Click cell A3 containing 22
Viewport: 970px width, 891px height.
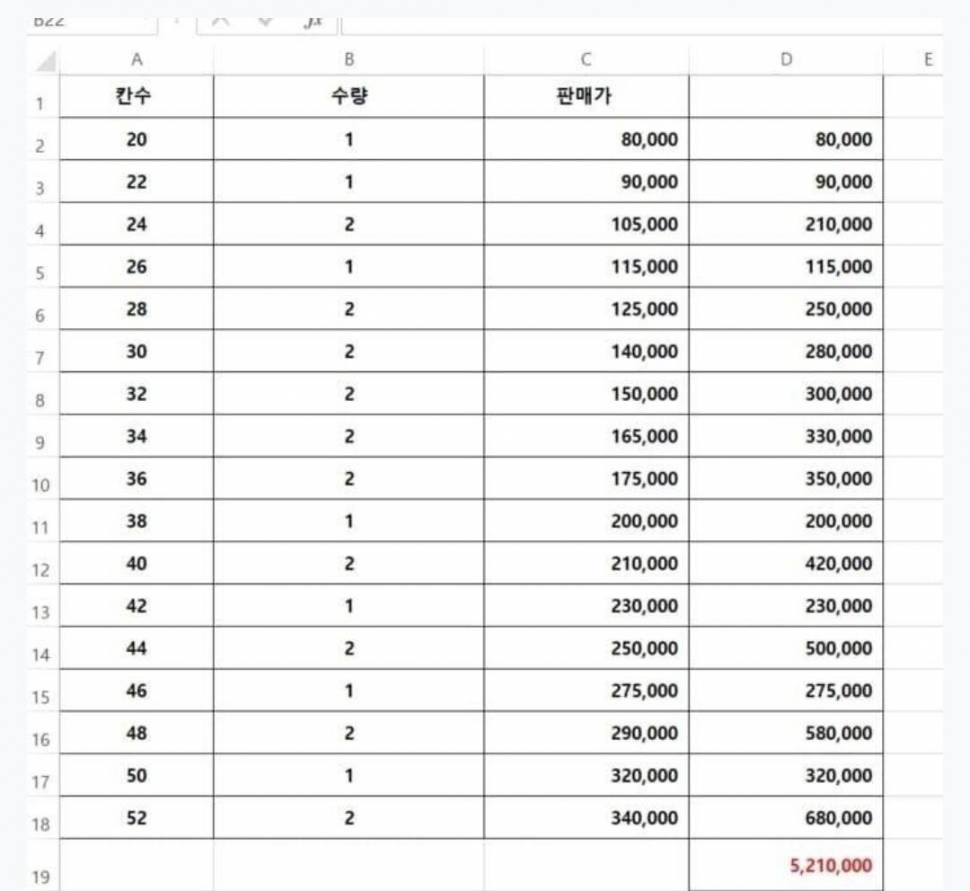[x=137, y=182]
